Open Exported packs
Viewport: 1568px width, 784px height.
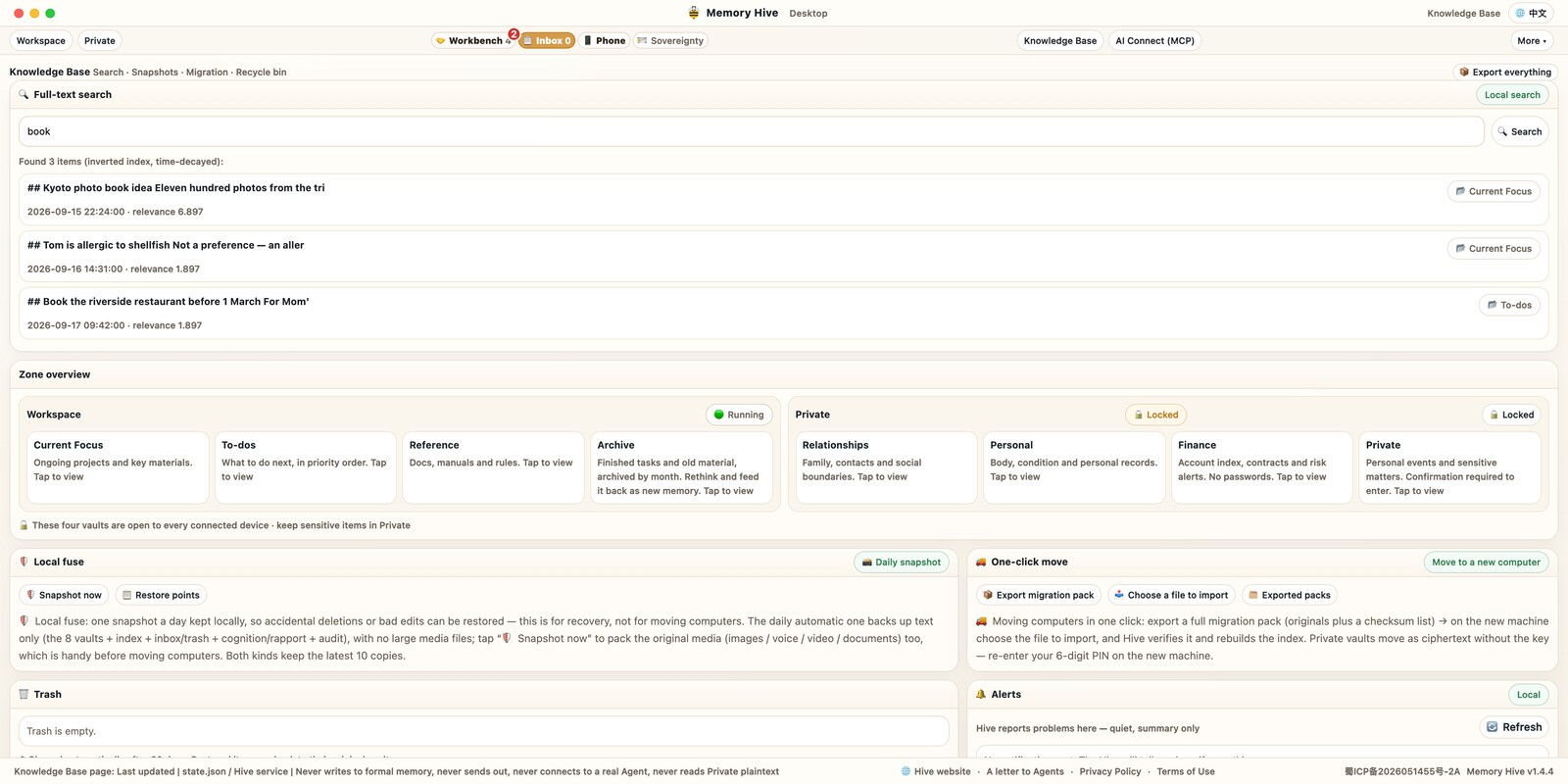coord(1289,595)
